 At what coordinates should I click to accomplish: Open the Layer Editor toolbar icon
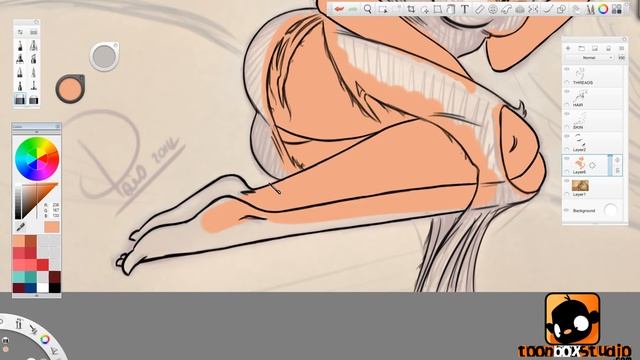coord(576,9)
